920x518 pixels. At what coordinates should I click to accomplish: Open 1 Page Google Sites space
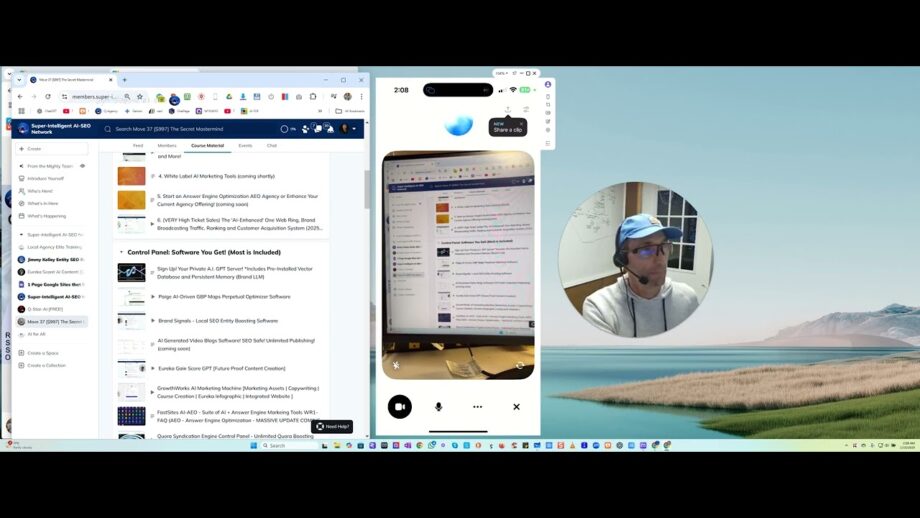point(52,284)
